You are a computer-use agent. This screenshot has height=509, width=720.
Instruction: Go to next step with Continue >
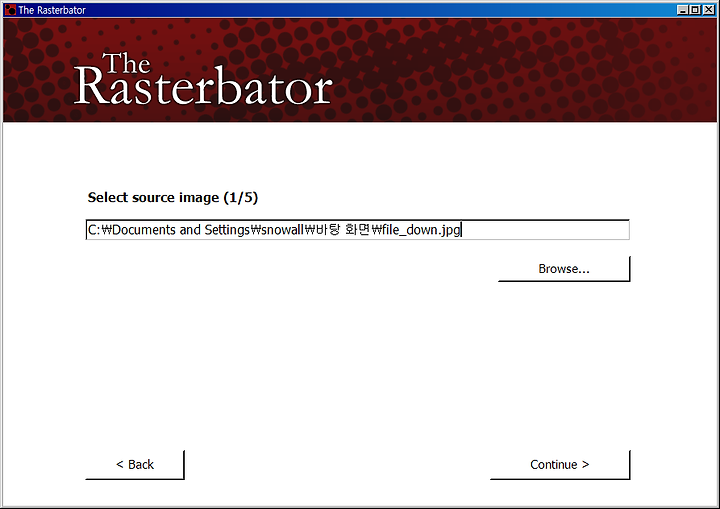[x=560, y=465]
